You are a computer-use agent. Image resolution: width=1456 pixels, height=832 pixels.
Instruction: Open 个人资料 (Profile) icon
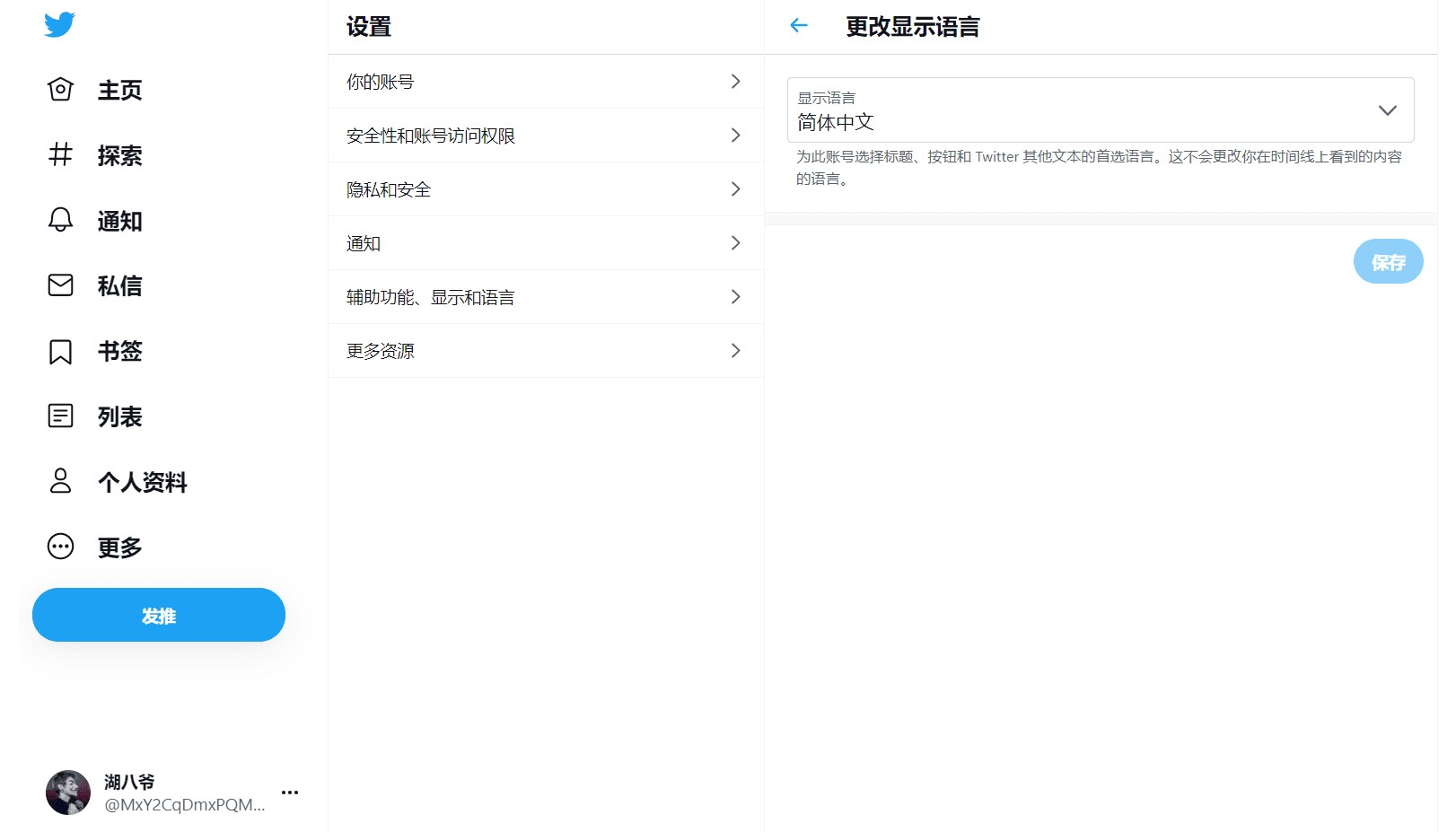click(x=59, y=482)
